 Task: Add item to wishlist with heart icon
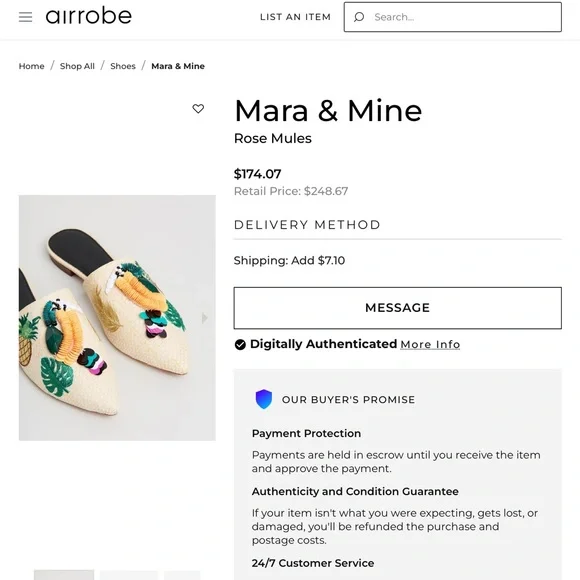(198, 108)
